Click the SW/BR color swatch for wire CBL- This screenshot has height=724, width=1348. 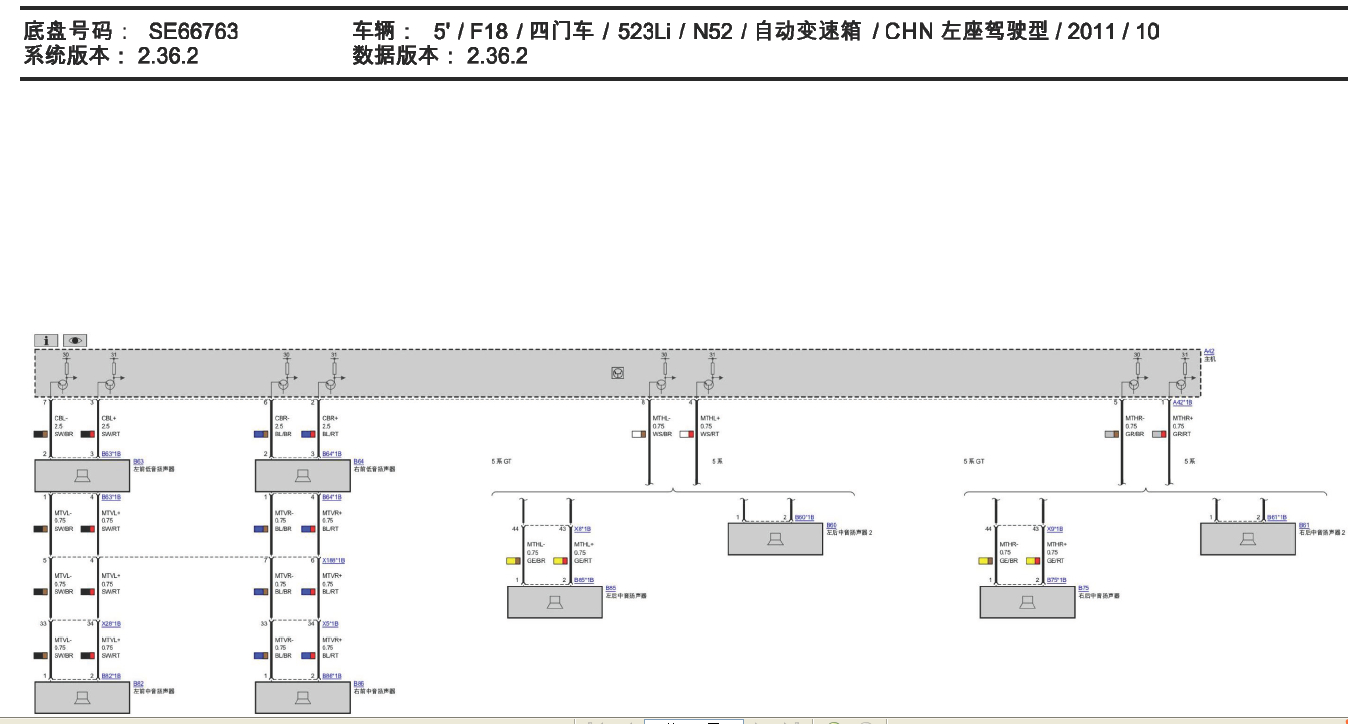(x=41, y=434)
